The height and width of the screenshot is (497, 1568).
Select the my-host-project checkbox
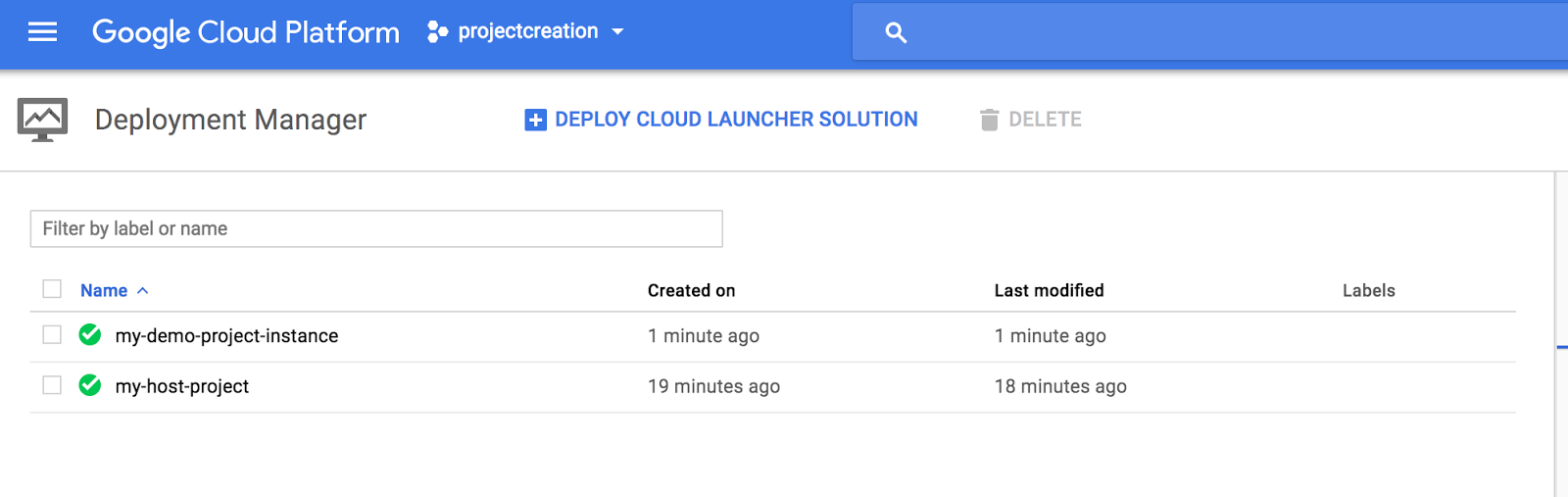tap(52, 385)
